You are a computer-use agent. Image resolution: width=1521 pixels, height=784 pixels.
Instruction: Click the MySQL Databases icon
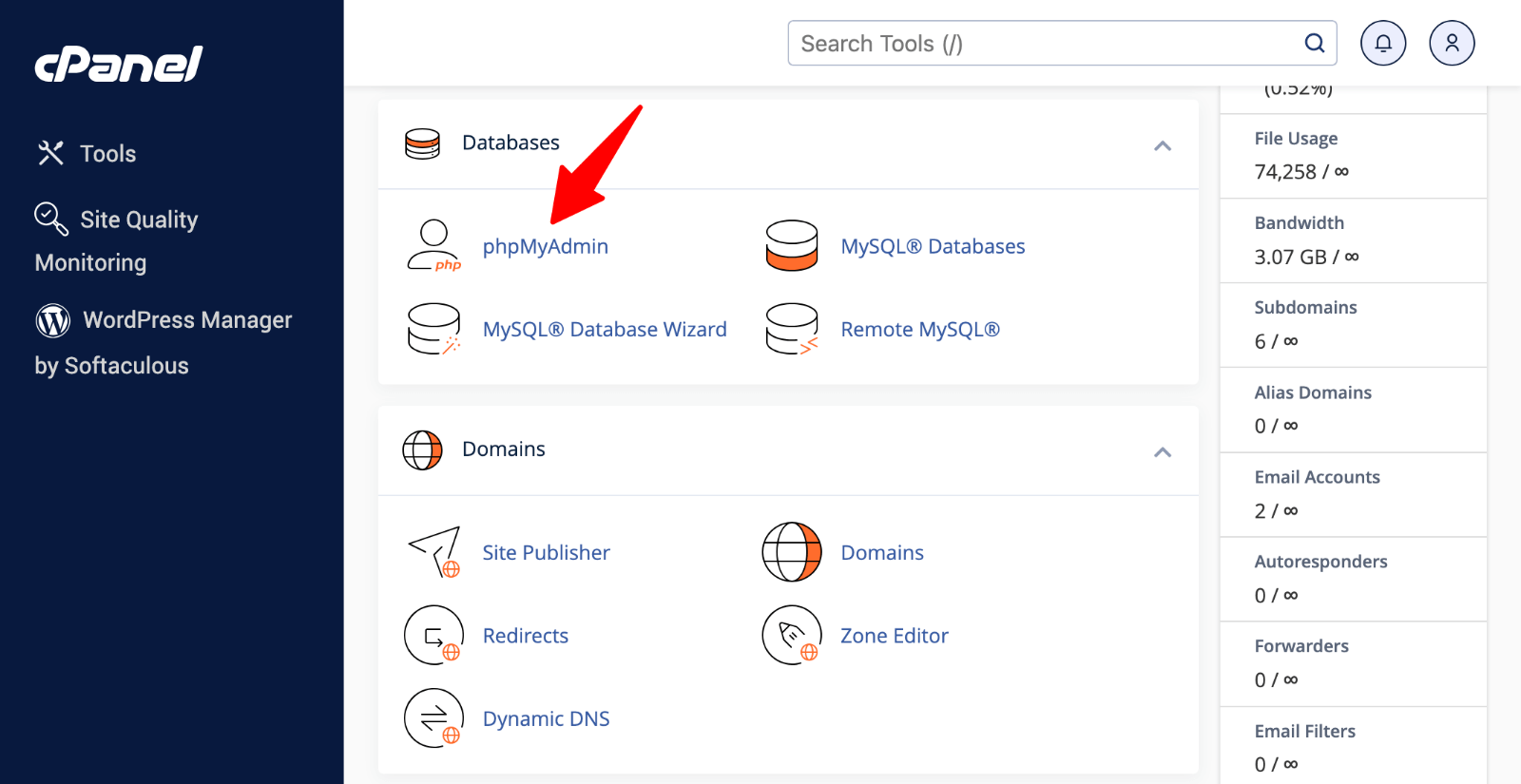(x=792, y=246)
